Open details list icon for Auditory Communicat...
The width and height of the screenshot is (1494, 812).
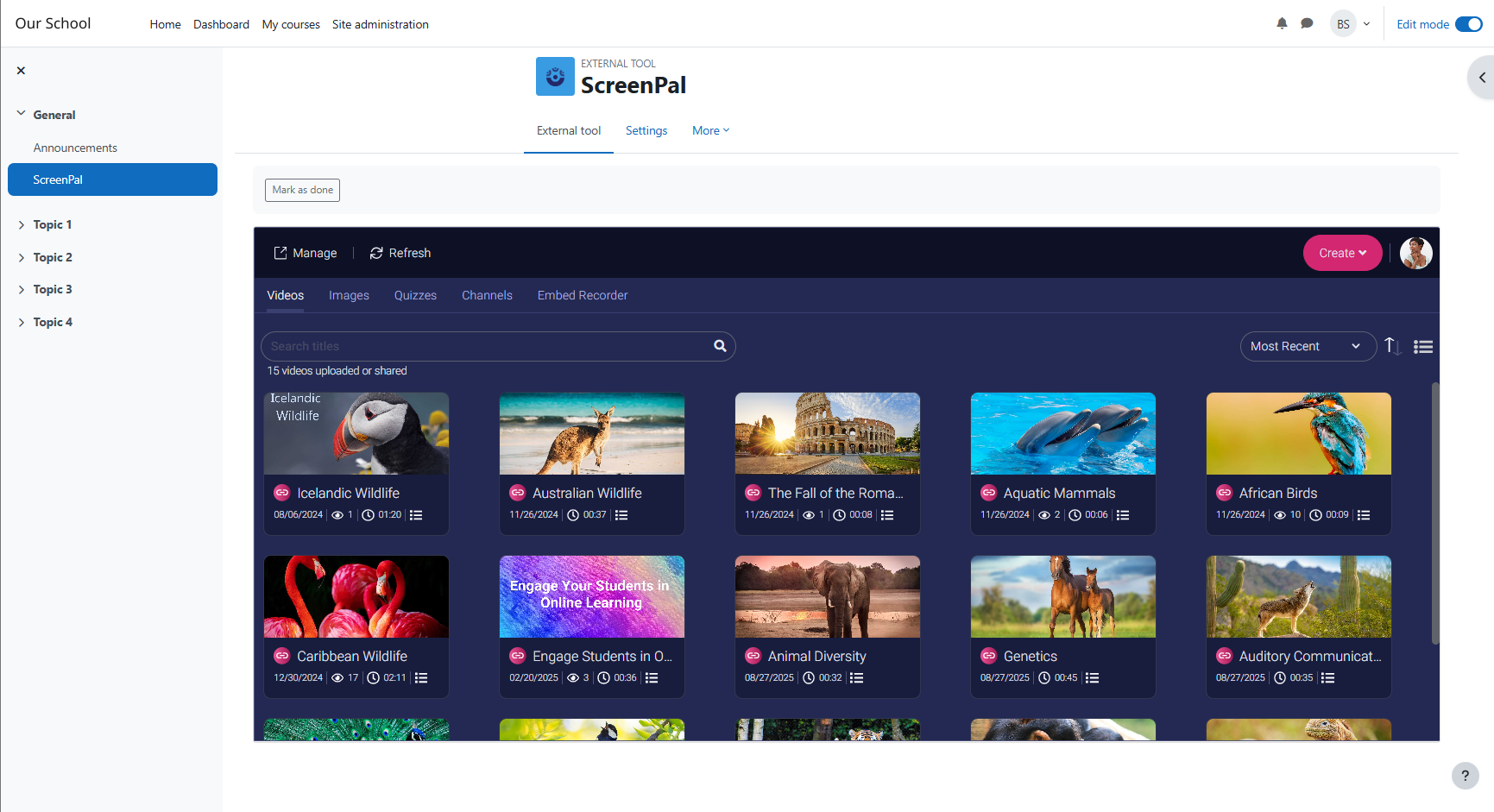1327,678
